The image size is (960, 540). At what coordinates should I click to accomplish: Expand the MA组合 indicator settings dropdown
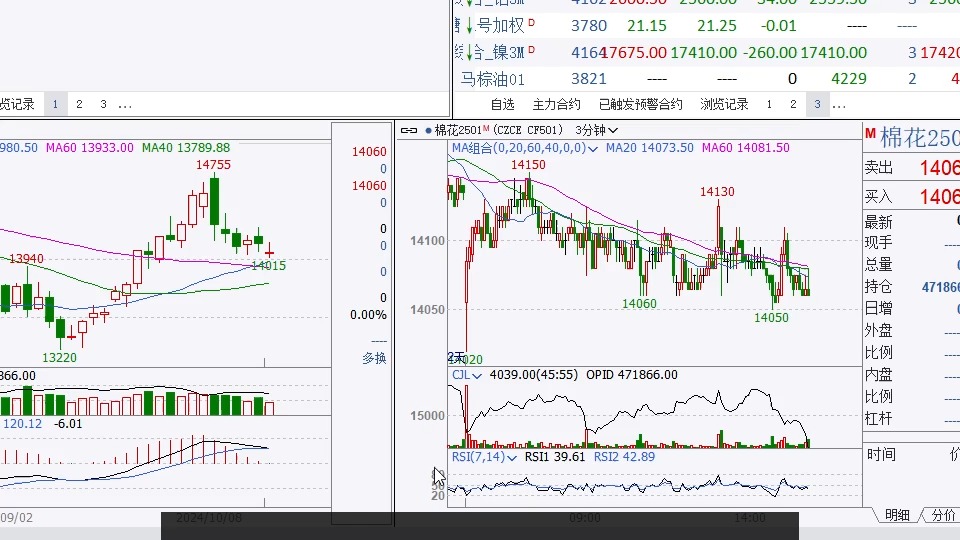pyautogui.click(x=593, y=148)
